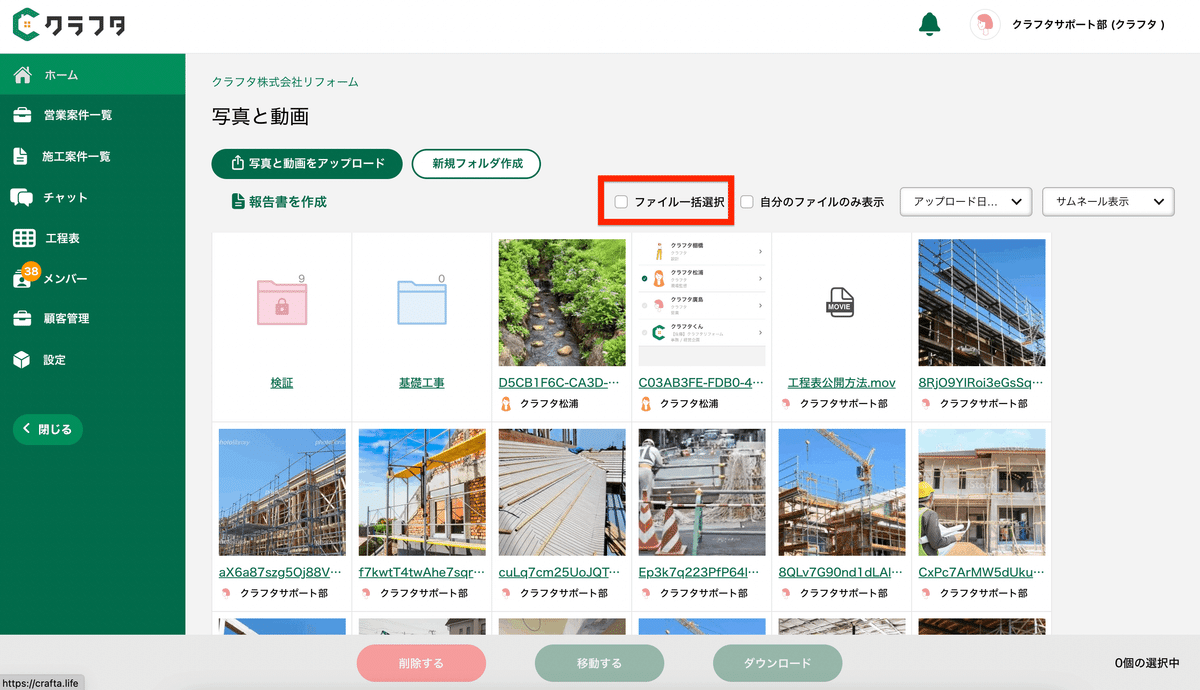
Task: Collapse sidebar with 閉じる button
Action: coord(48,429)
